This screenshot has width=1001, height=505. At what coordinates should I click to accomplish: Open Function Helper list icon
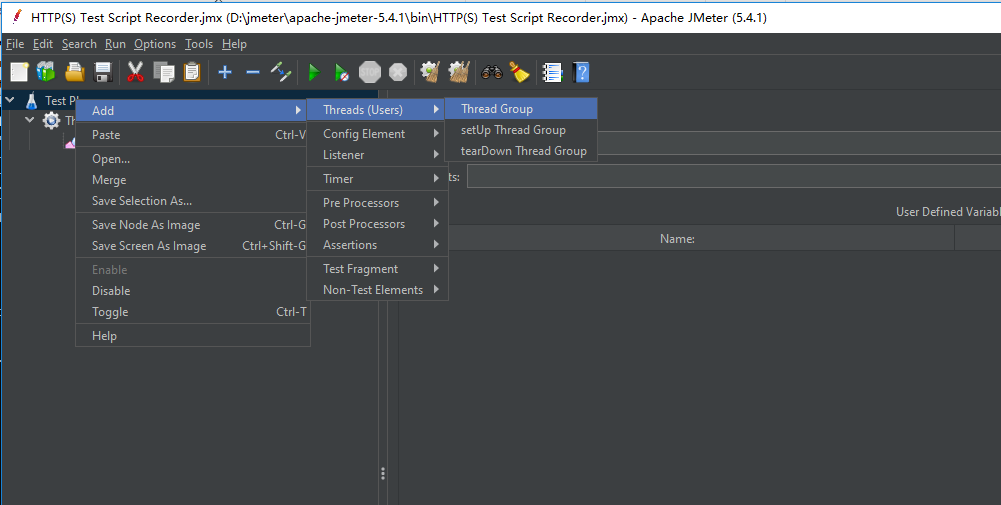click(x=552, y=72)
